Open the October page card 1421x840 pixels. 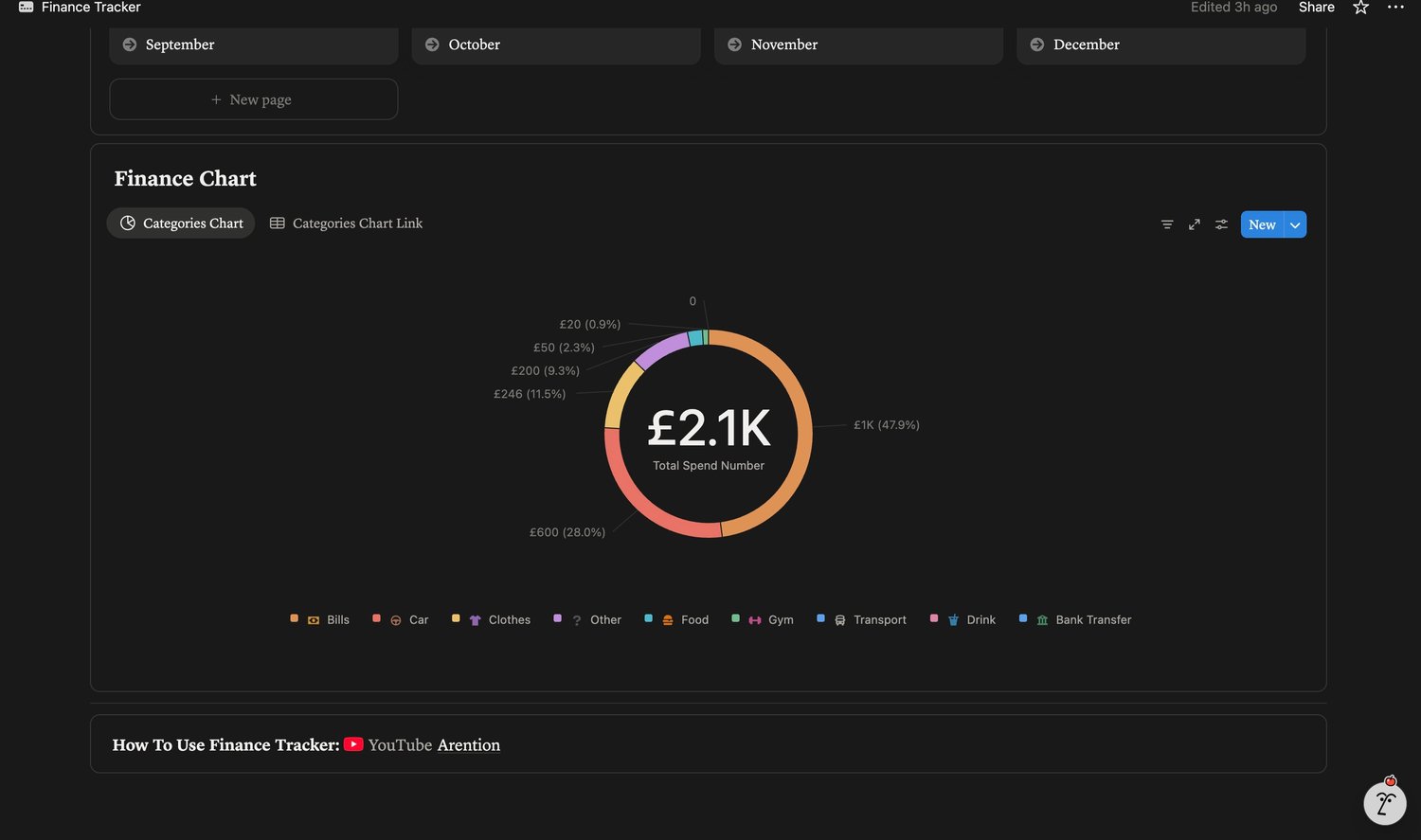tap(556, 45)
